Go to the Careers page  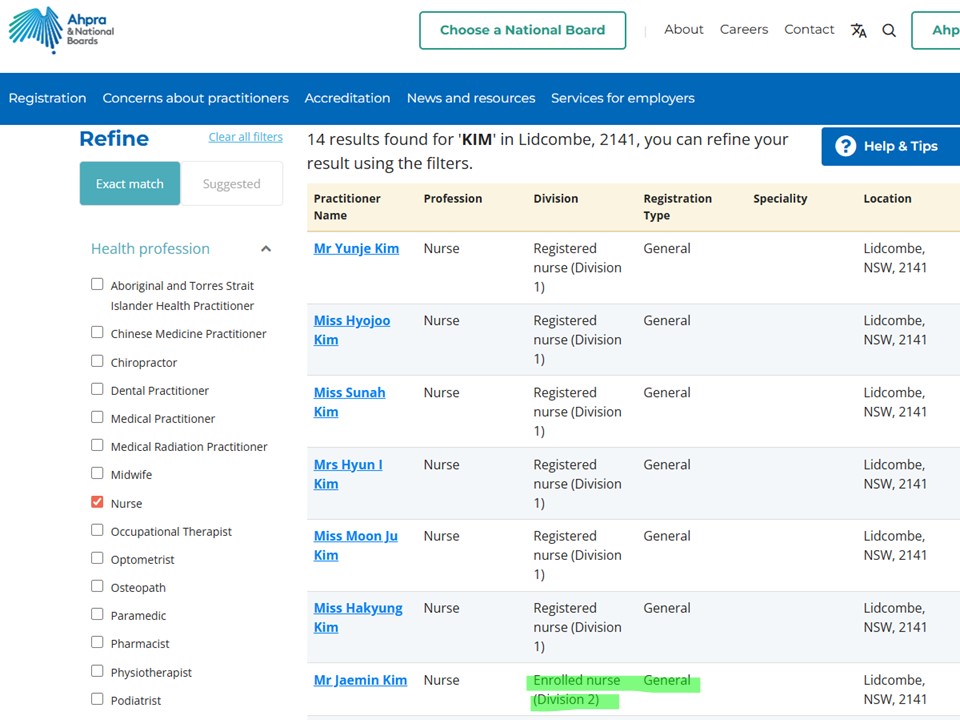(x=744, y=30)
